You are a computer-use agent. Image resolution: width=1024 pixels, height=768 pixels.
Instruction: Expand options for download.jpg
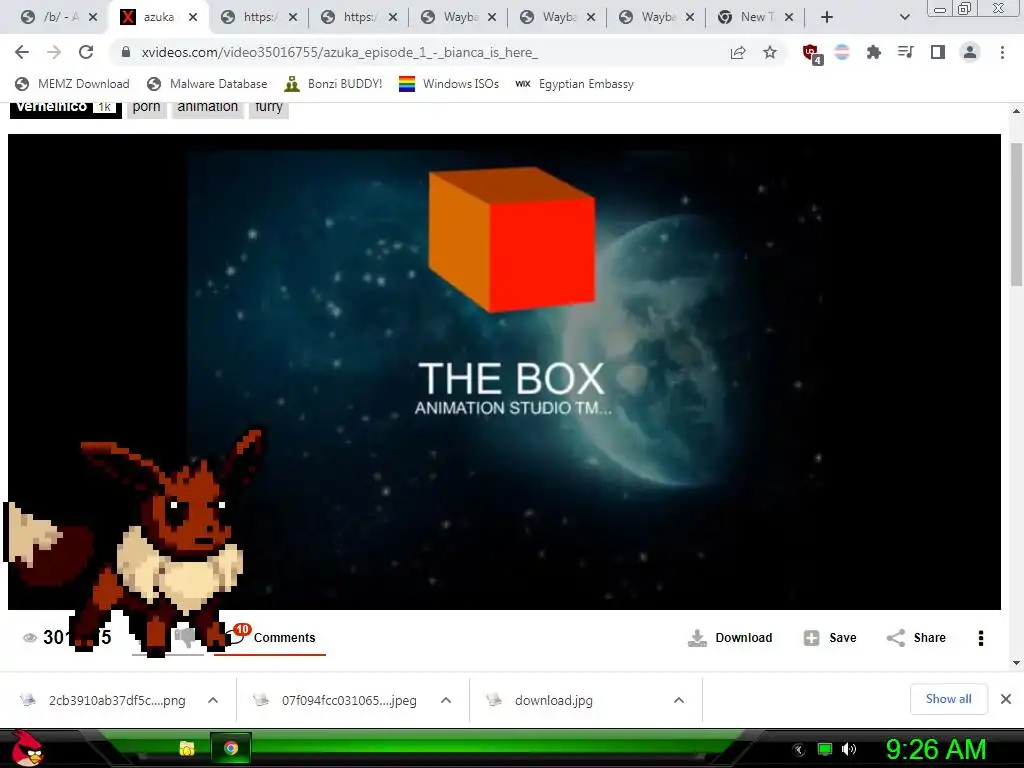(679, 700)
